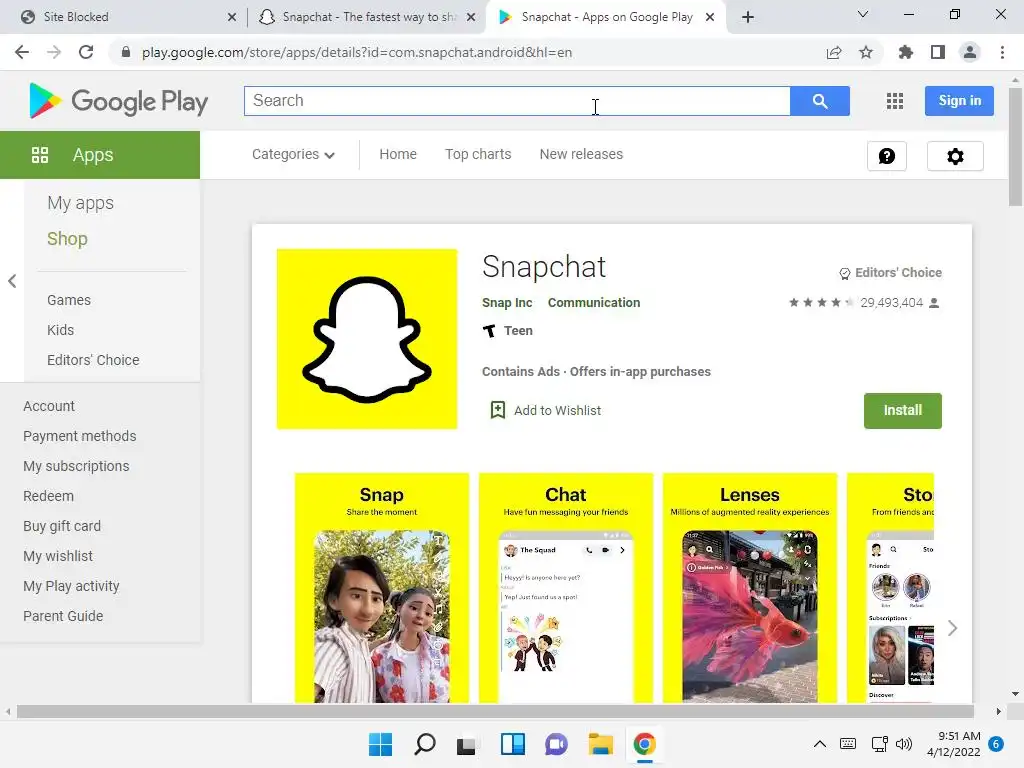
Task: Open the new tab plus button
Action: point(748,17)
